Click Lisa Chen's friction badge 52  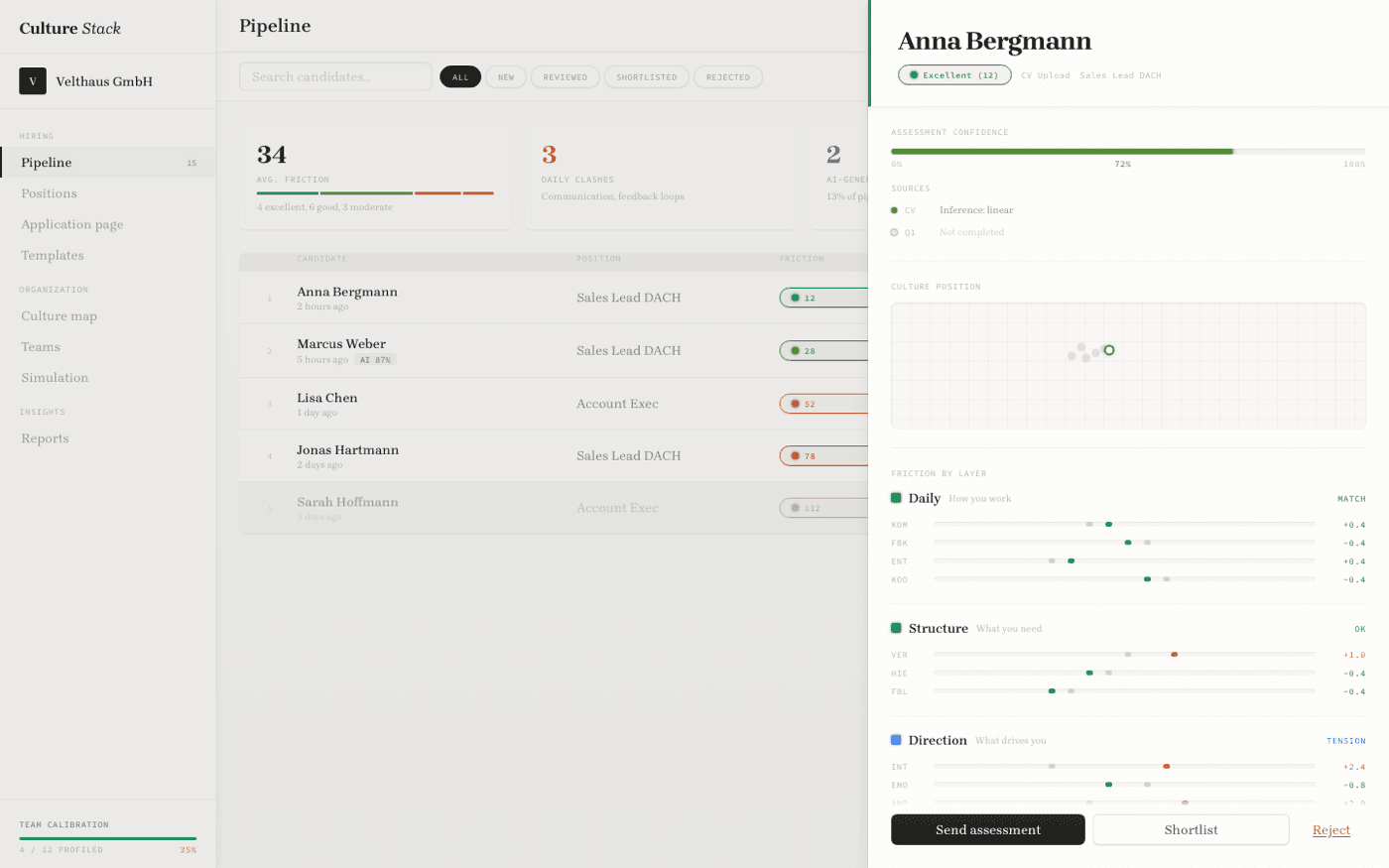[823, 404]
